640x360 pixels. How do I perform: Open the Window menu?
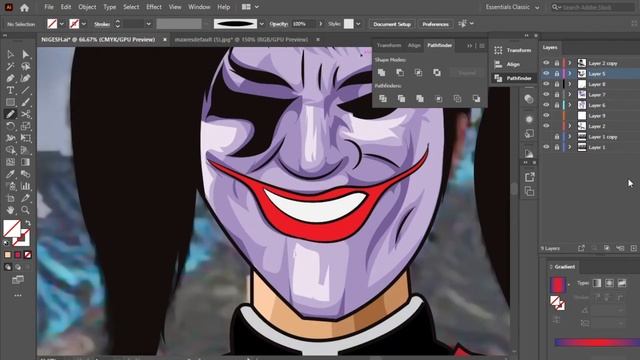[199, 7]
